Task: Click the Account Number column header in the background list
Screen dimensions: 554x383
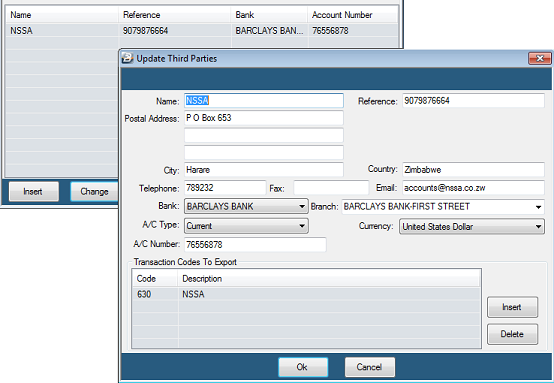Action: click(353, 15)
